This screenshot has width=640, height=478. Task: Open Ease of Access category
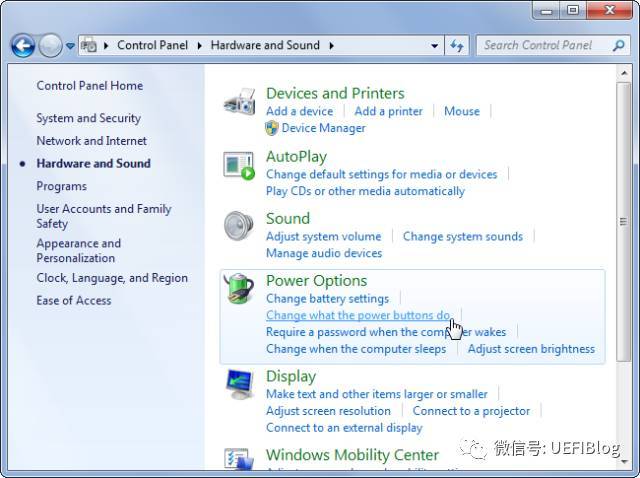coord(74,301)
